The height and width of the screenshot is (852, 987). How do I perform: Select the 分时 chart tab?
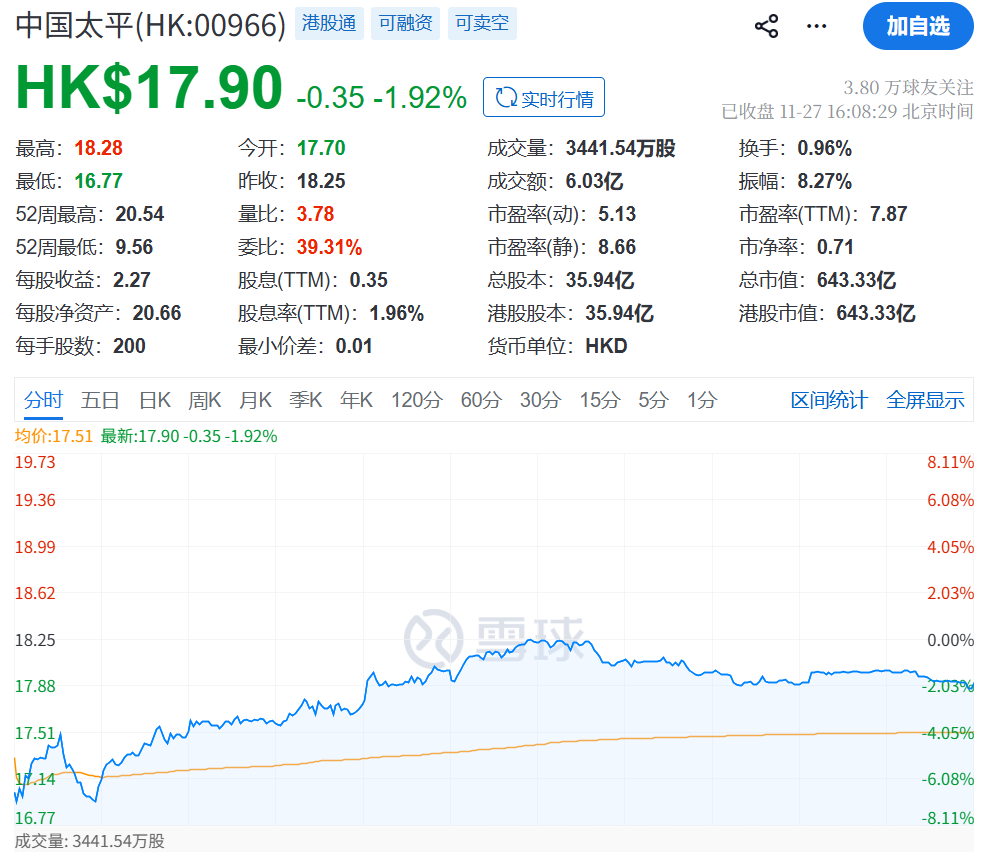[43, 400]
